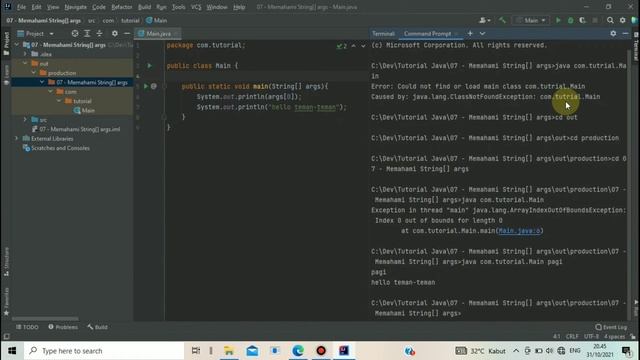Open the Refactor menu
The width and height of the screenshot is (640, 360).
coord(122,7)
